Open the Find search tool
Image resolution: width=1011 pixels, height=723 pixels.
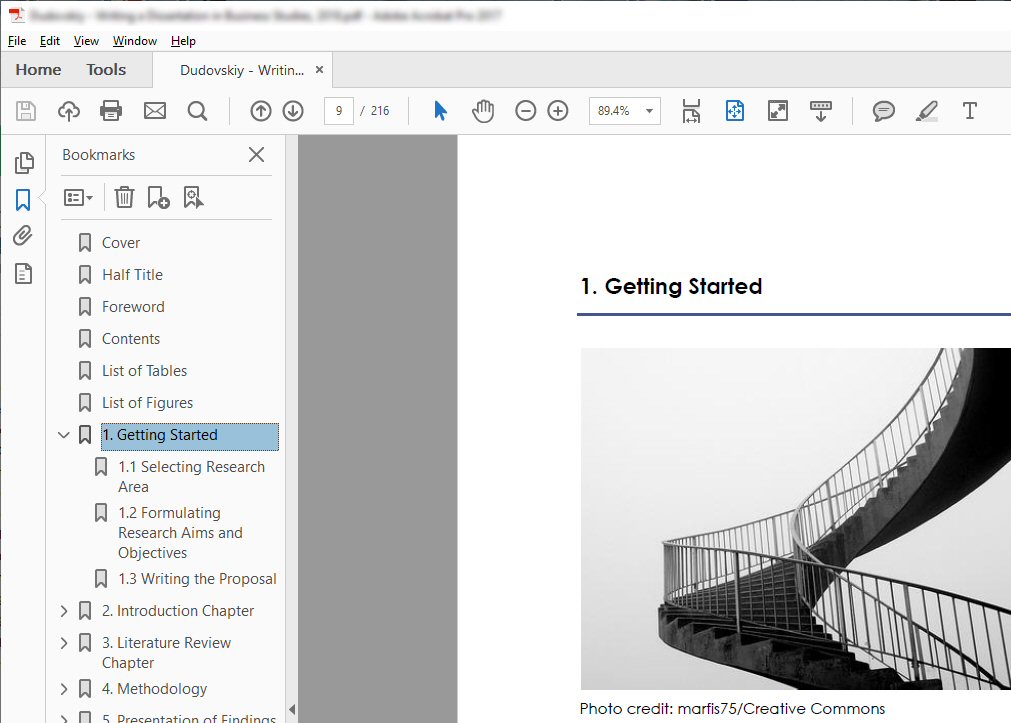click(x=197, y=111)
